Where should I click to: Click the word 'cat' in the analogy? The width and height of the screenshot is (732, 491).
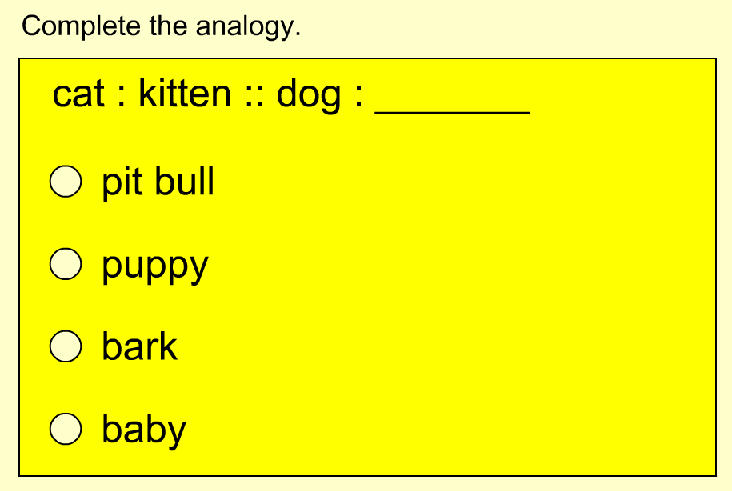[78, 95]
